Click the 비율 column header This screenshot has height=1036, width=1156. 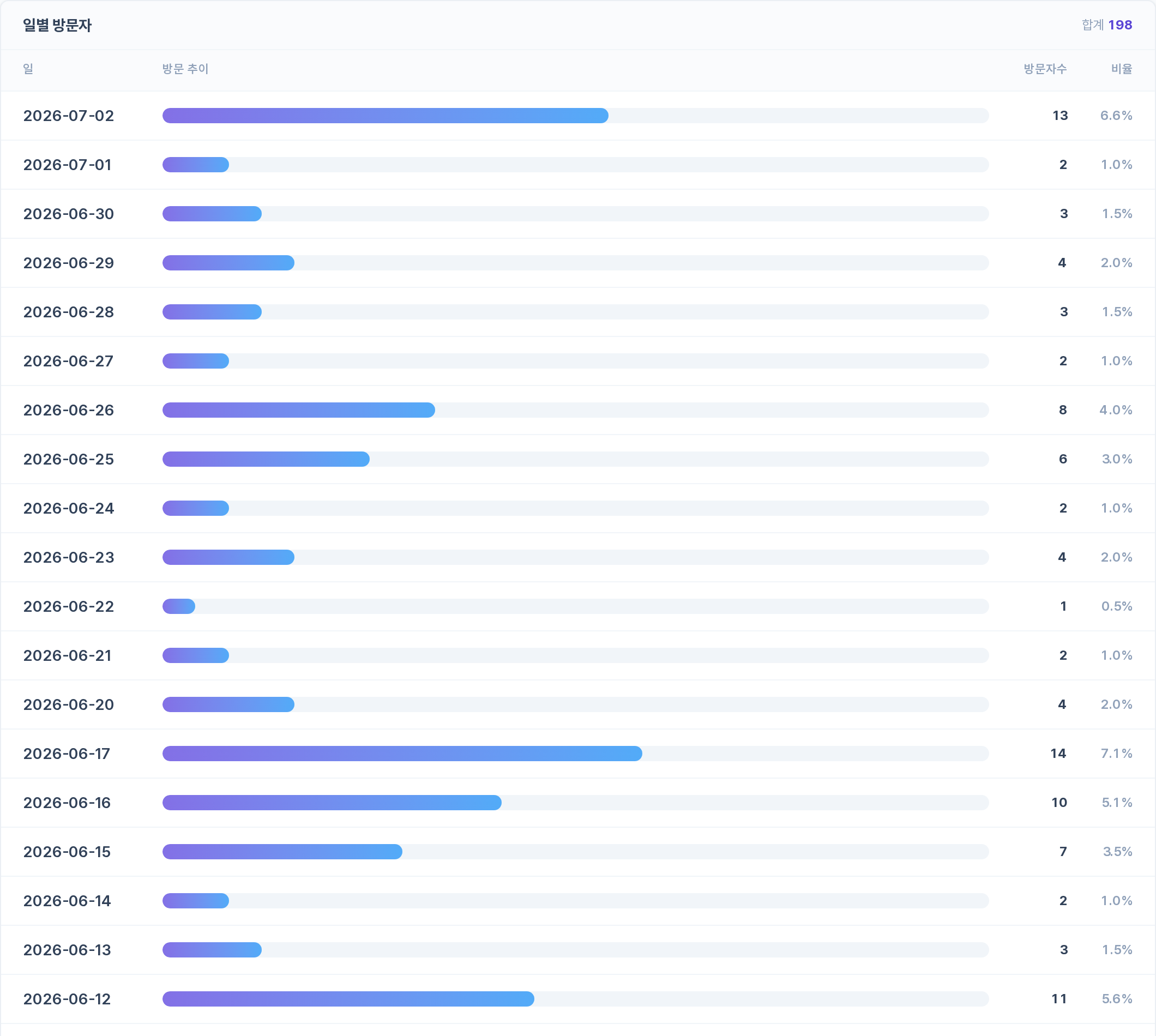point(1122,69)
